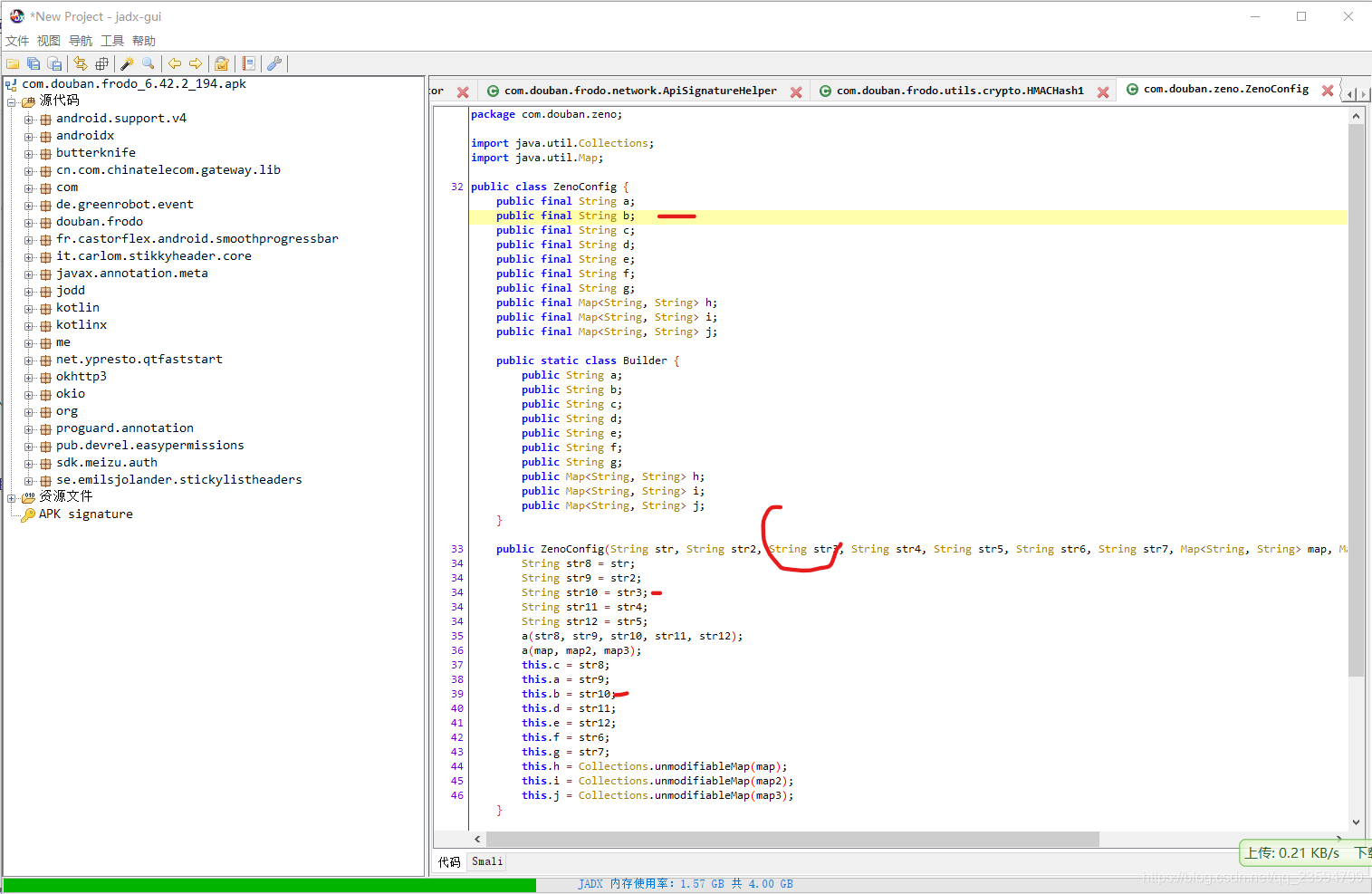Collapse the 源代码 root node
The height and width of the screenshot is (894, 1372).
[12, 101]
